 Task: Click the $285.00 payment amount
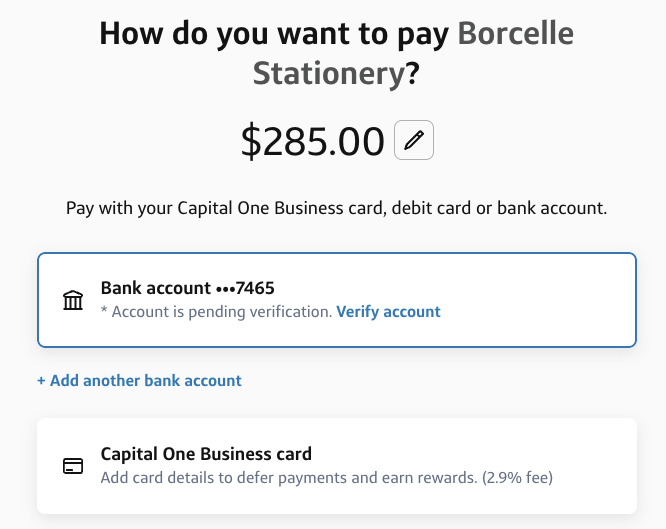pyautogui.click(x=312, y=141)
